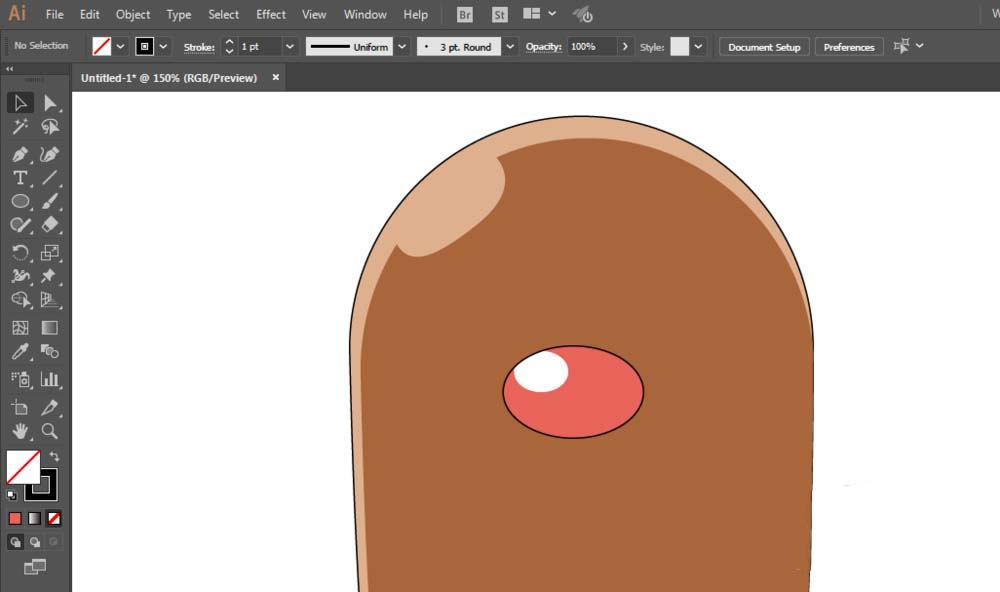Open the Uniform variable width profile dropdown
1000x592 pixels.
pyautogui.click(x=402, y=47)
